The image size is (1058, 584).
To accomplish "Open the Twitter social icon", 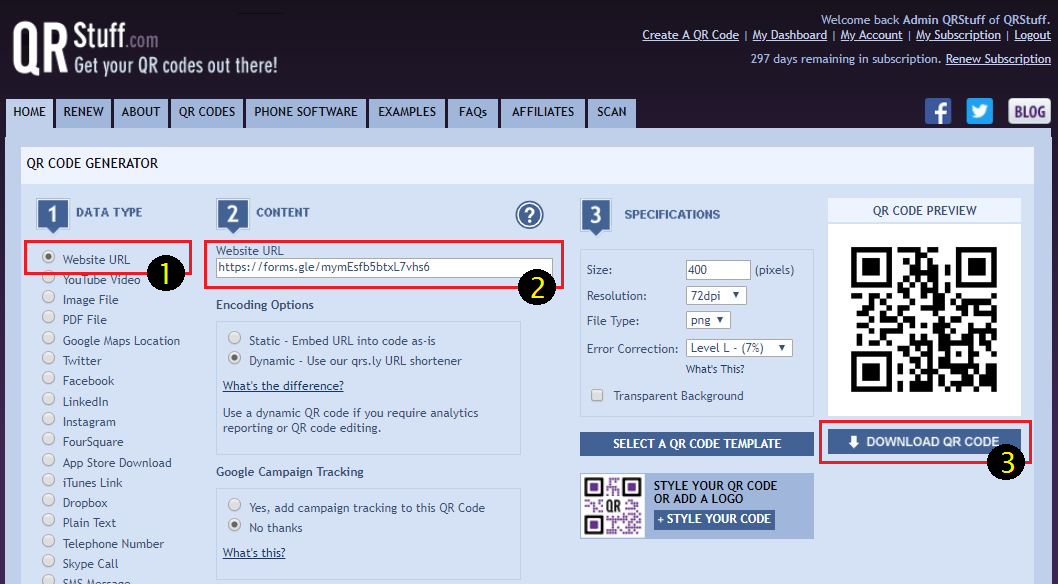I will (x=980, y=111).
